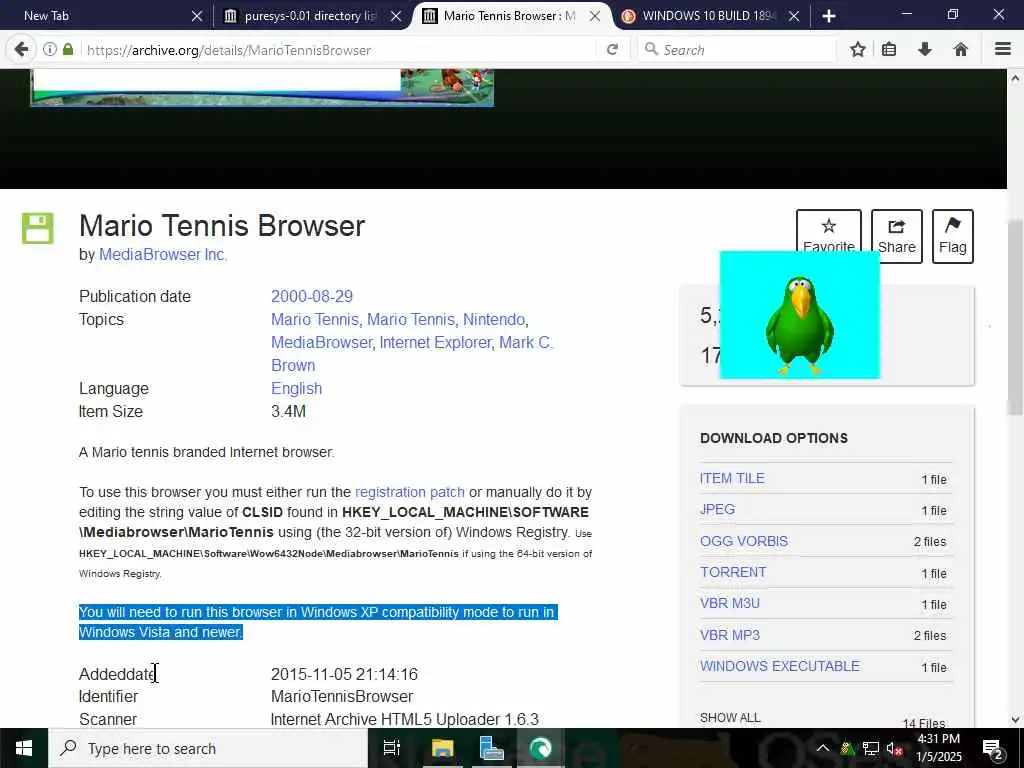Click SHOW ALL download files

tap(730, 718)
